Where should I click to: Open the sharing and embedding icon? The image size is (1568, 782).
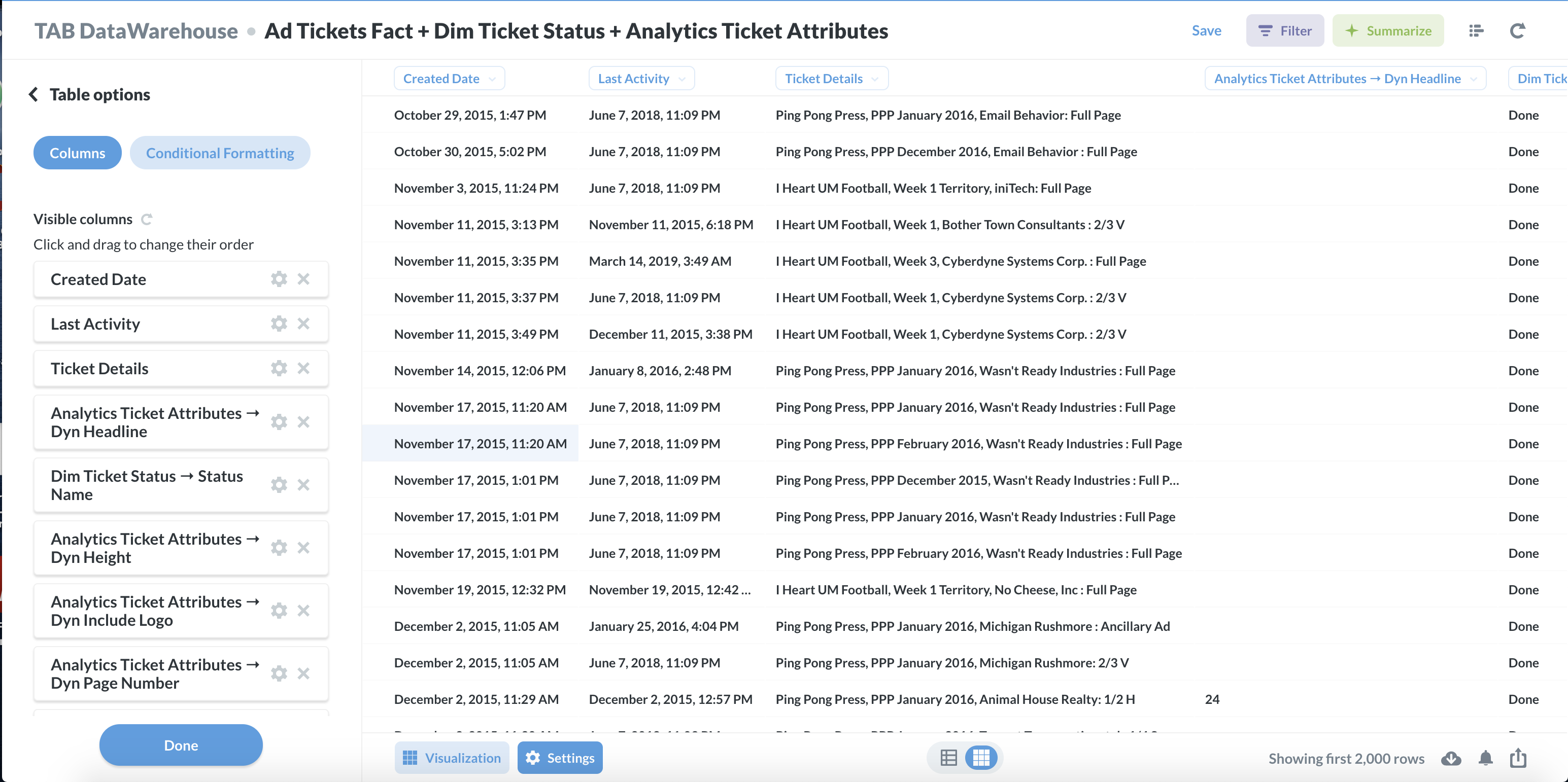pyautogui.click(x=1519, y=758)
